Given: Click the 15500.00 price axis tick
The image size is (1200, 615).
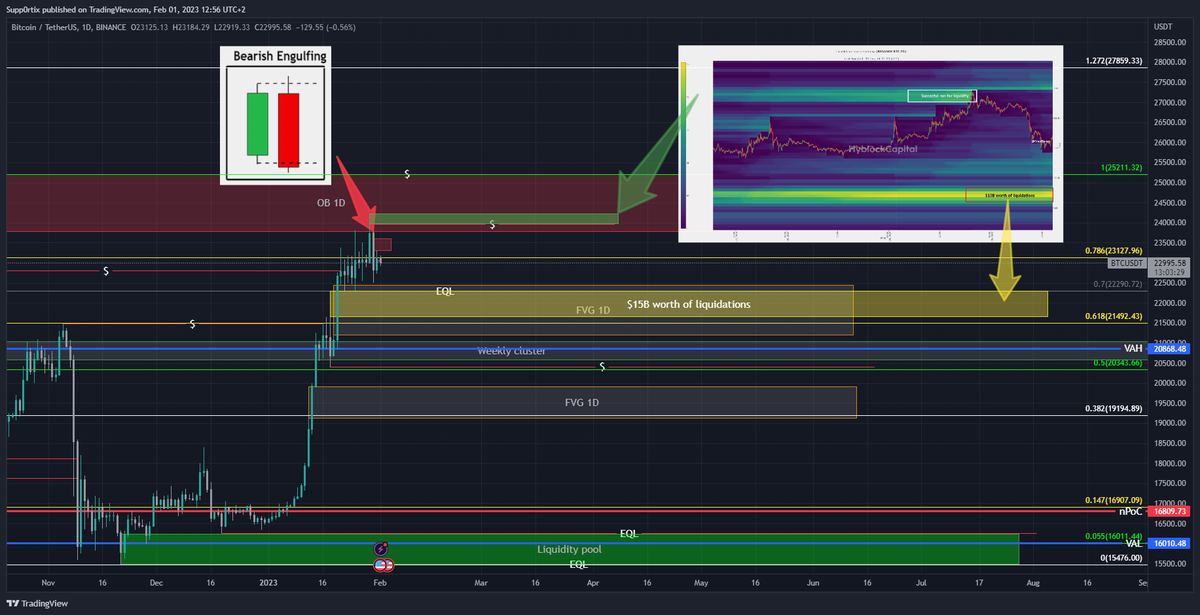Looking at the screenshot, I should pos(1170,564).
